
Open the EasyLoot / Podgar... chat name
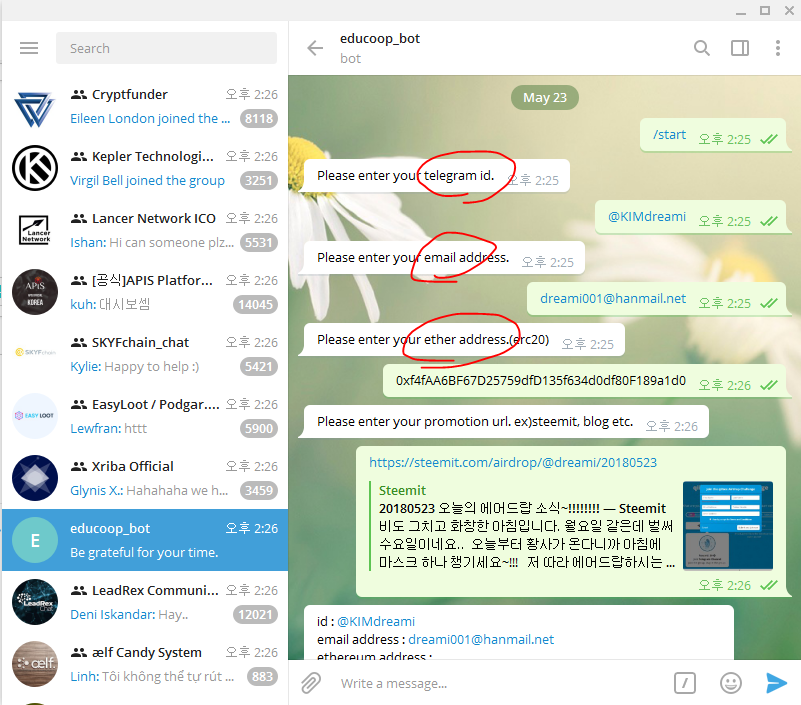tap(156, 404)
